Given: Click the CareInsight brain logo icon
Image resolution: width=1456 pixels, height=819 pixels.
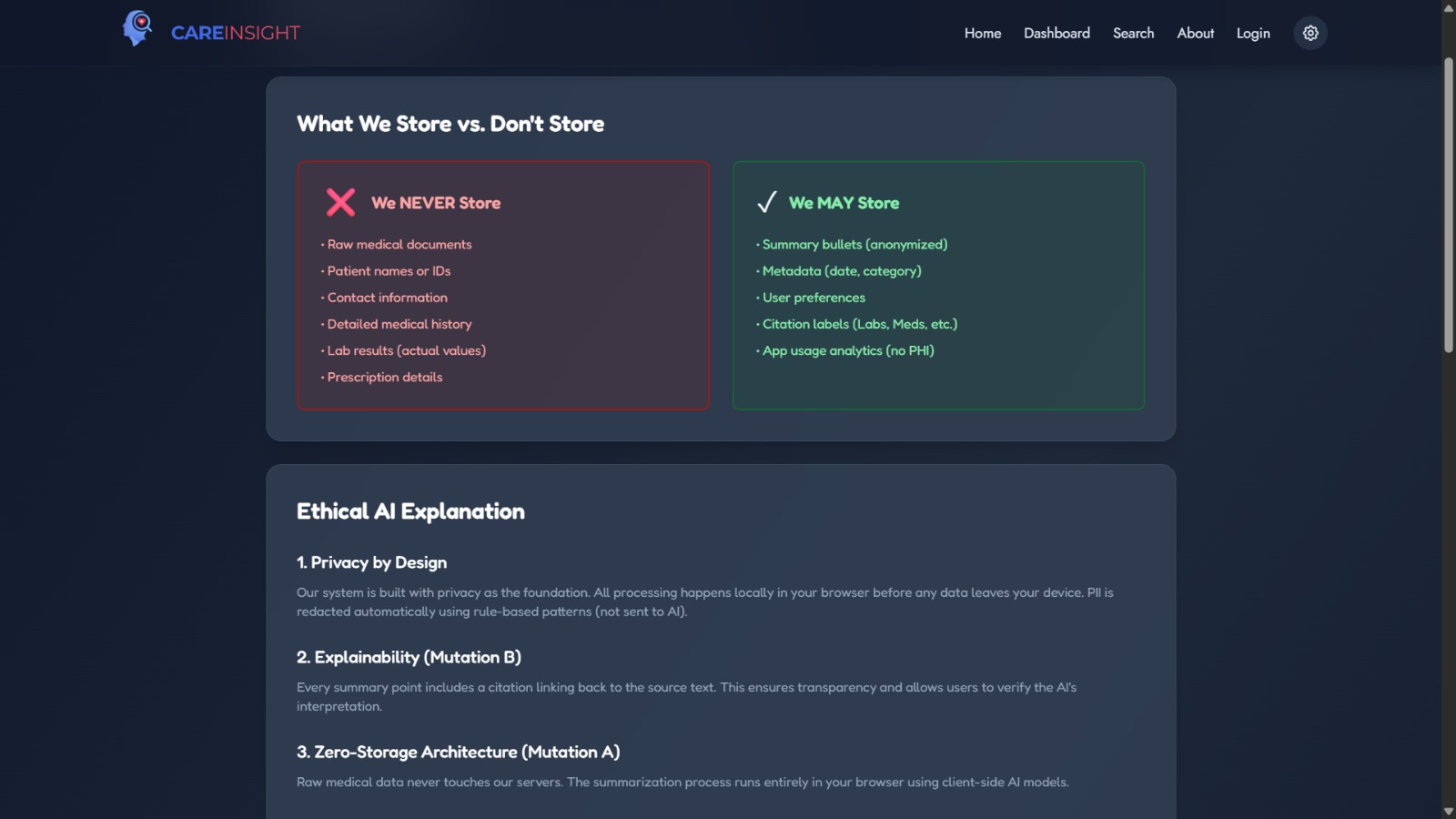Looking at the screenshot, I should click(x=137, y=31).
